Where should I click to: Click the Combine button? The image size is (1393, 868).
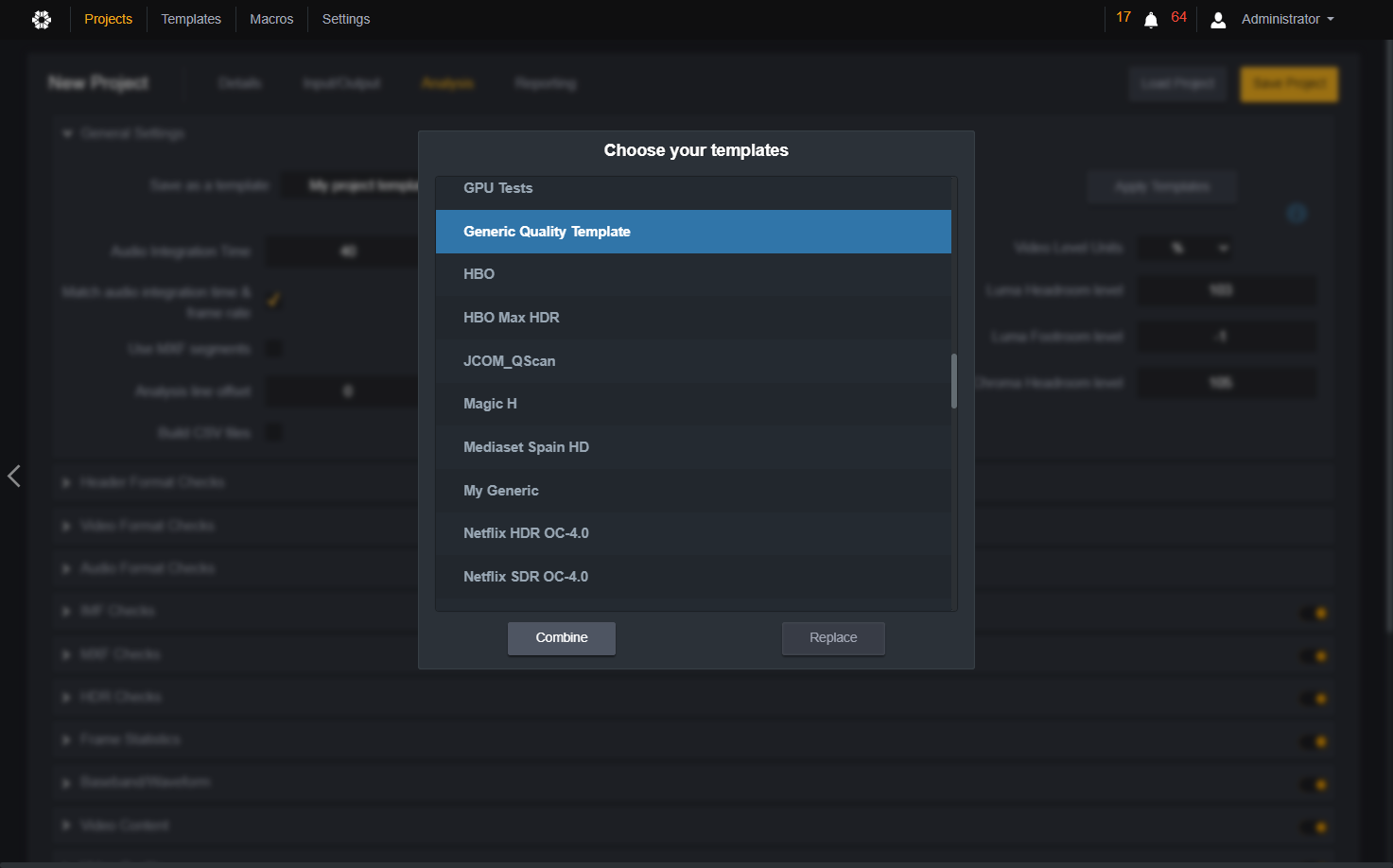coord(562,638)
